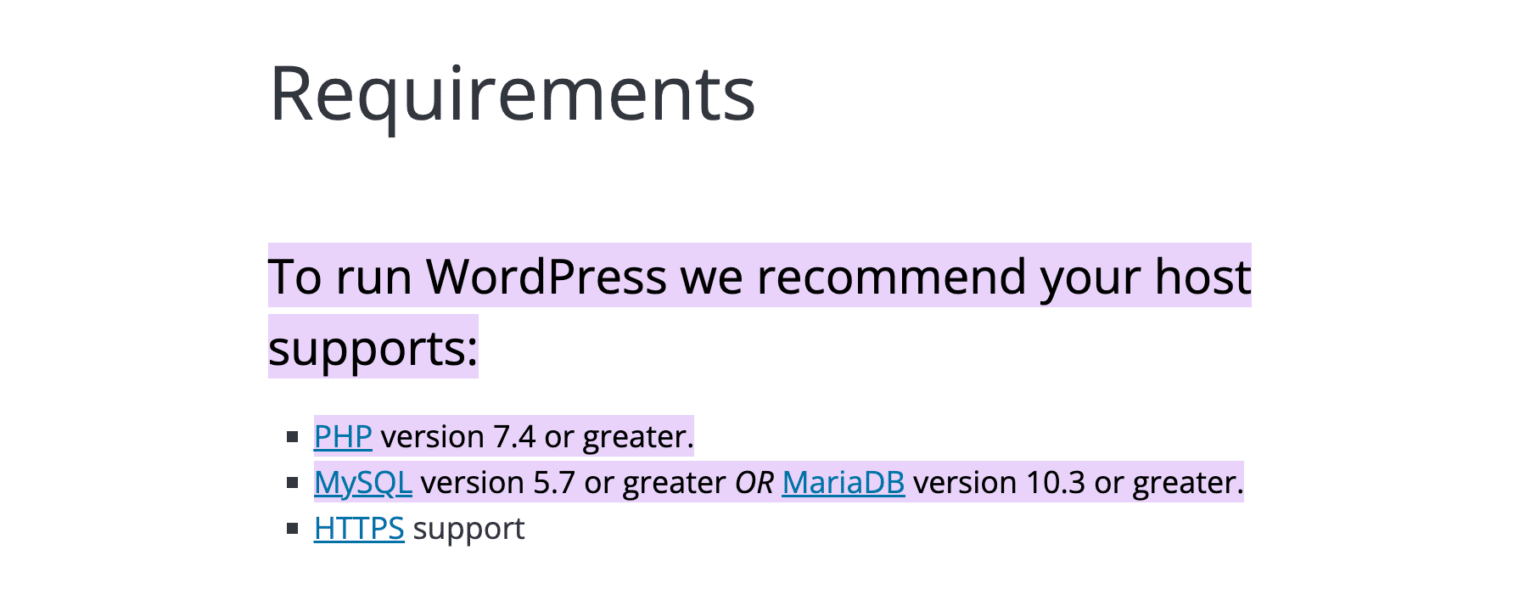1536x589 pixels.
Task: Click the bullet before the PHP item
Action: pyautogui.click(x=293, y=437)
